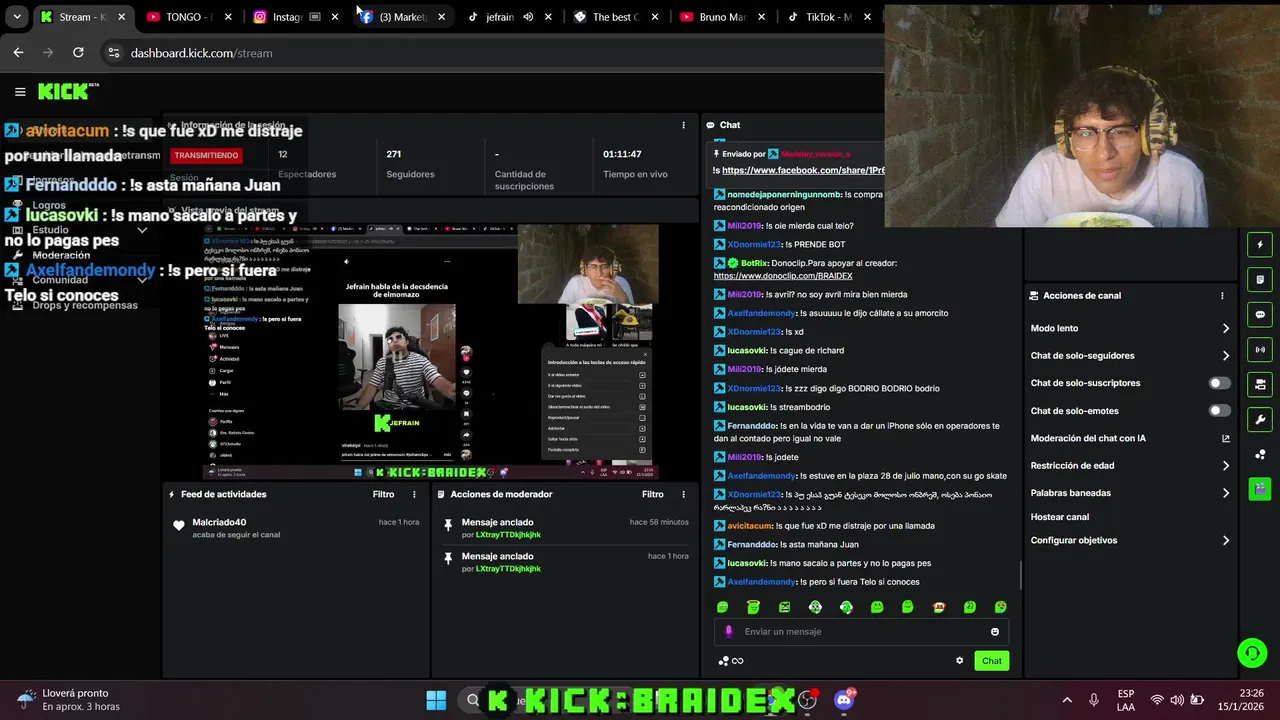The width and height of the screenshot is (1280, 720).
Task: Toggle Chat de solo-suscriptores switch
Action: [x=1219, y=383]
